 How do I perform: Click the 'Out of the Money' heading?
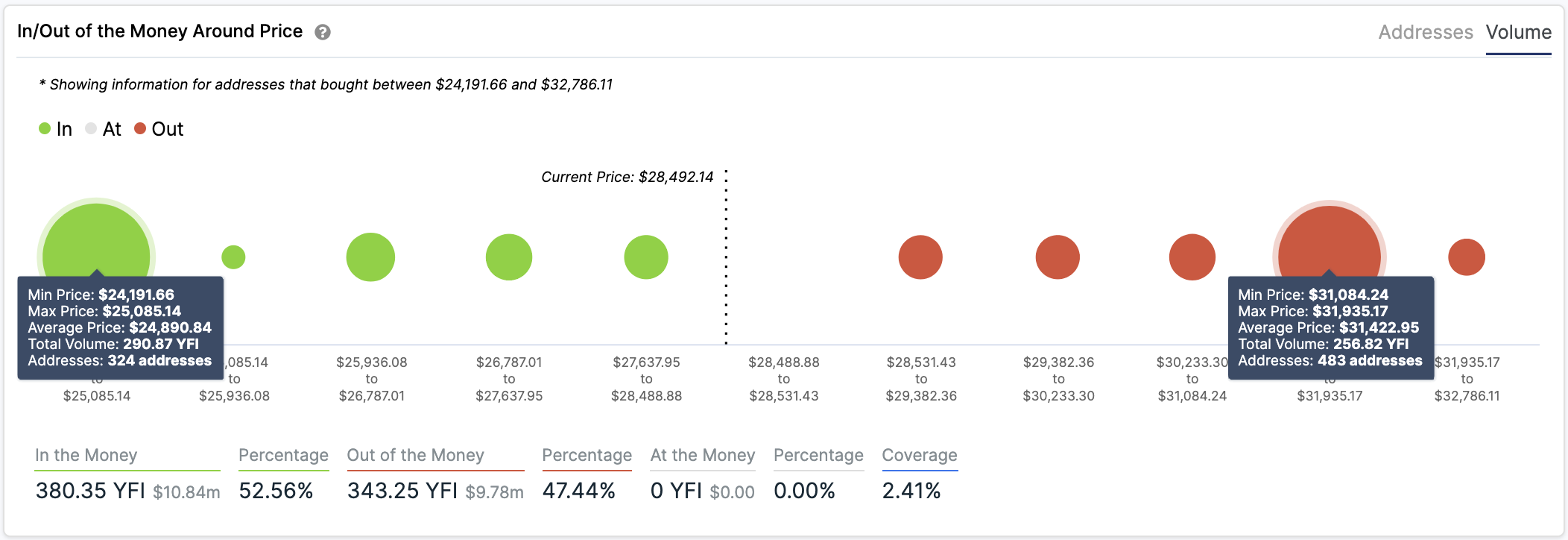click(x=416, y=455)
